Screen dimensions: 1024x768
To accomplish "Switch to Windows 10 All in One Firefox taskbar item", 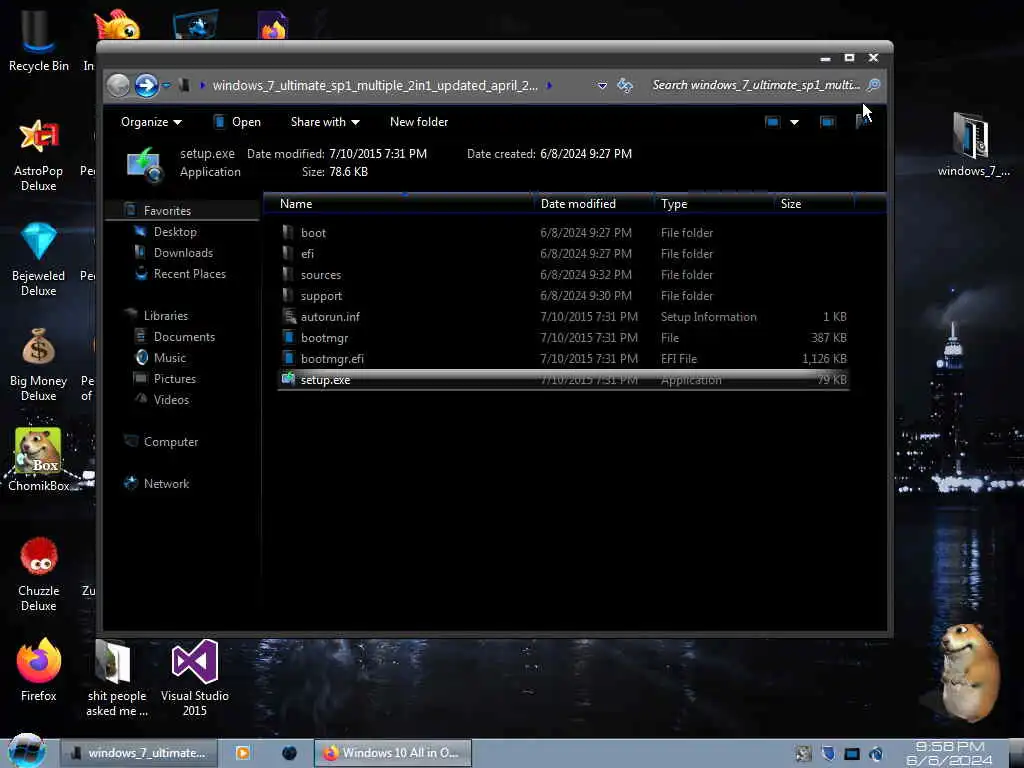I will [x=392, y=753].
